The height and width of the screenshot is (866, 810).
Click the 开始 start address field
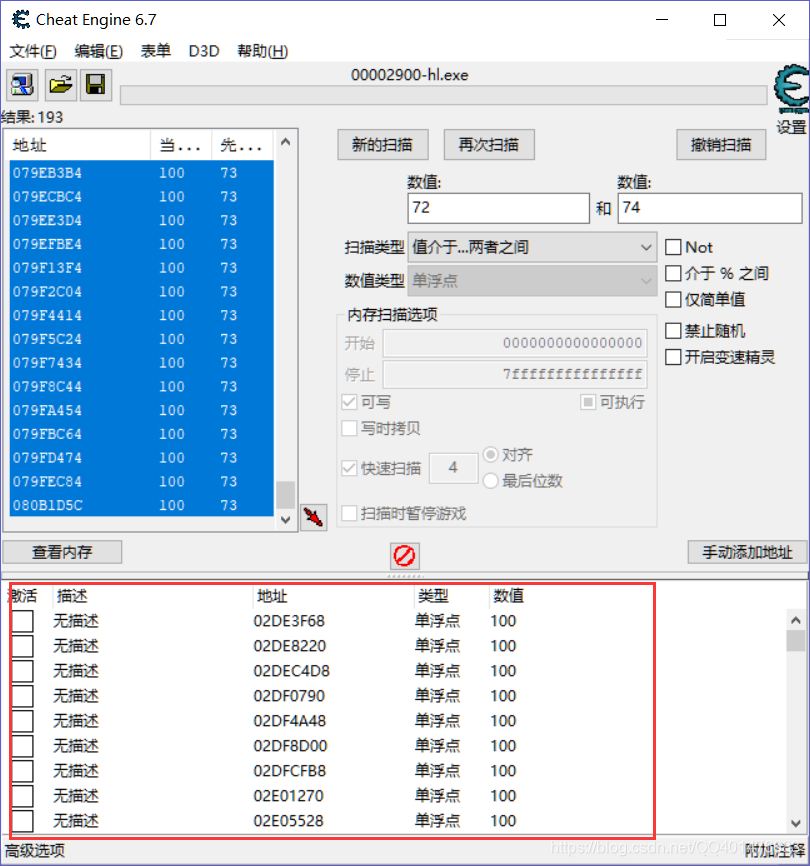click(x=515, y=343)
